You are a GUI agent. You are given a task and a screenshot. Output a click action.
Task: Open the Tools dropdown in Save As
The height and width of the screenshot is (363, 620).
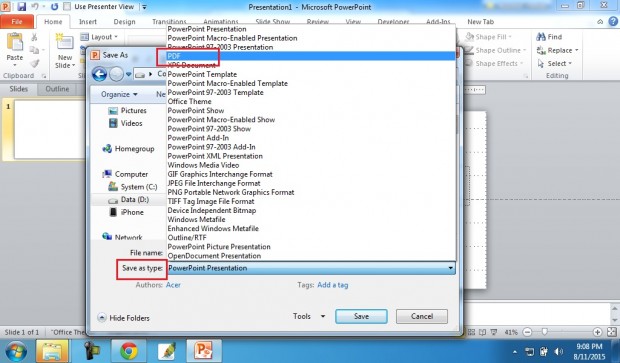pyautogui.click(x=309, y=316)
